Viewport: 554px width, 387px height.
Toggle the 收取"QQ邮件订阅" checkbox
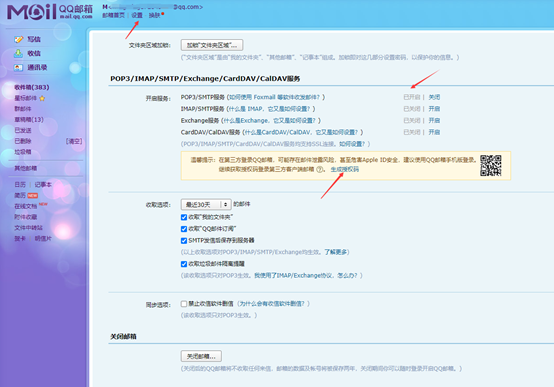(x=184, y=229)
